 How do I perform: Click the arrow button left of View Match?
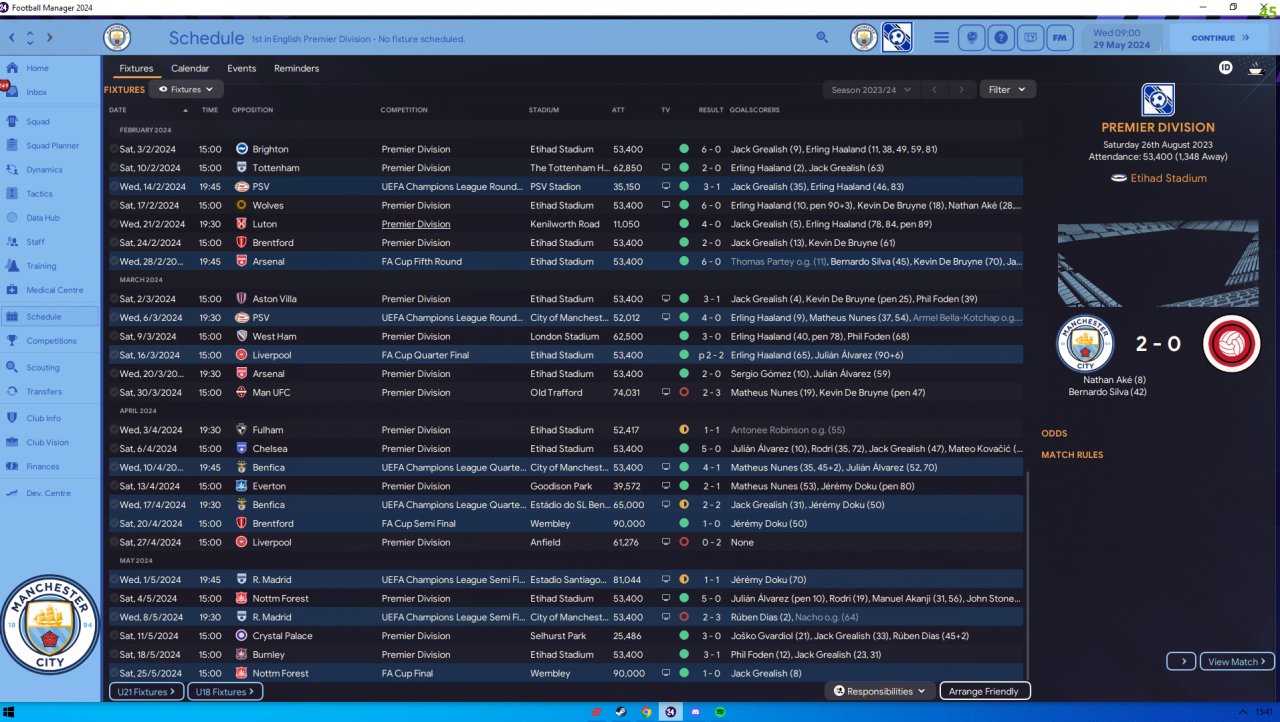(x=1181, y=662)
